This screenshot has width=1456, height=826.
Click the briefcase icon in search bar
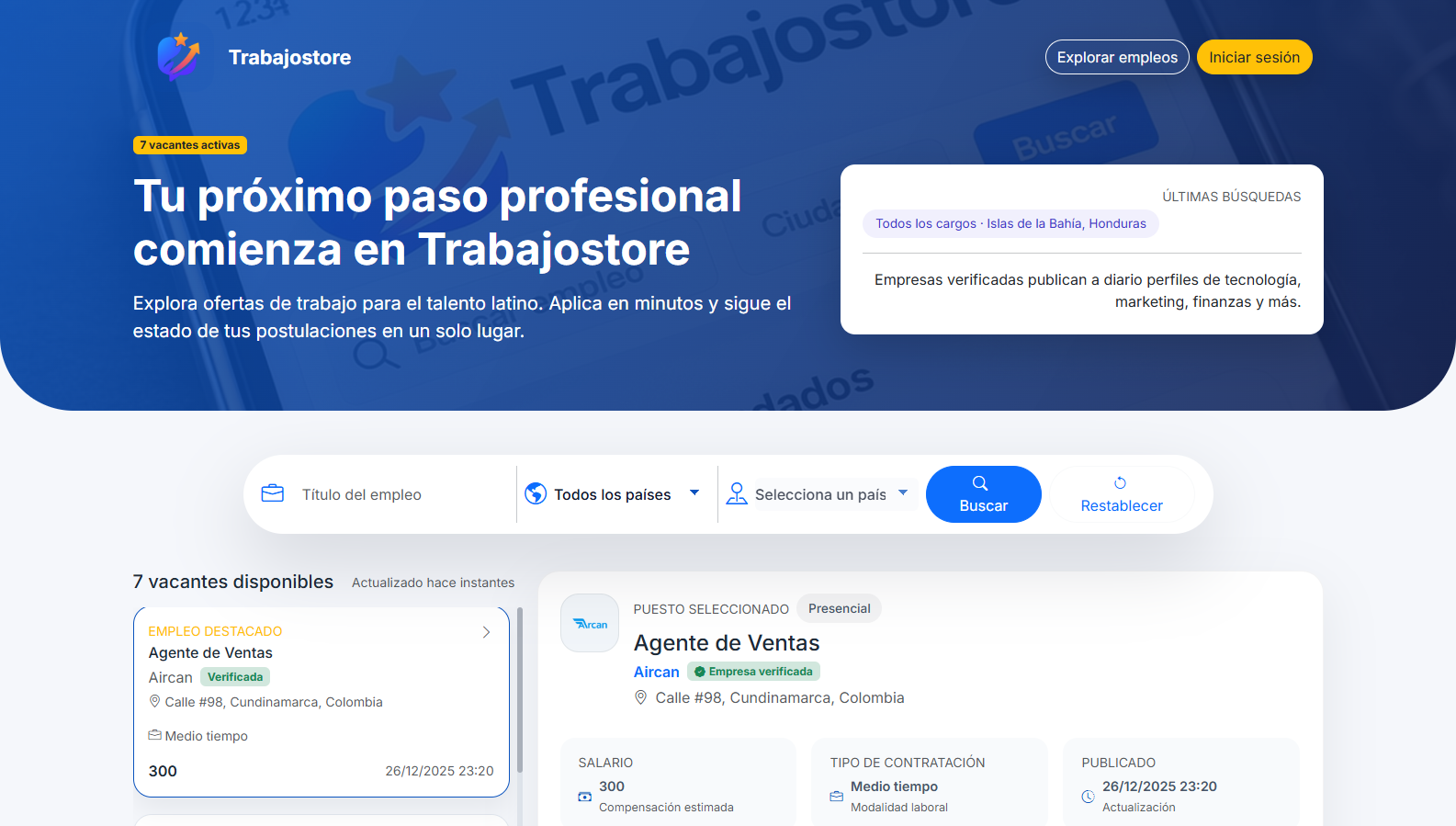[273, 493]
